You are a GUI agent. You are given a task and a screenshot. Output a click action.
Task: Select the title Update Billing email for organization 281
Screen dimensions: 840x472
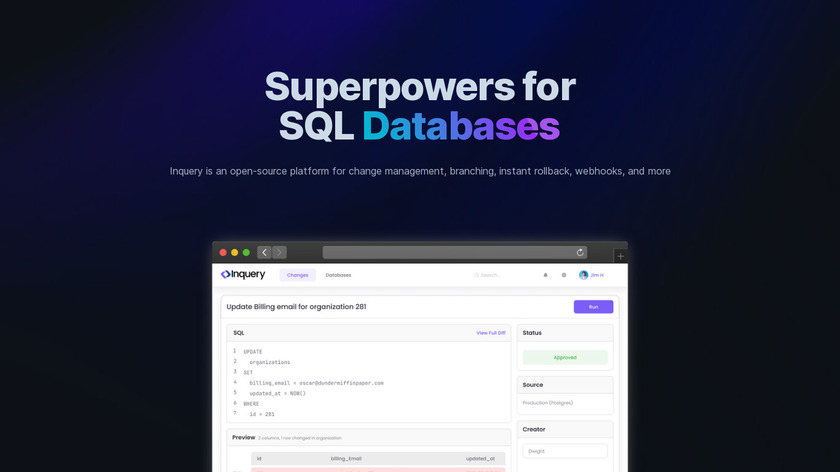[296, 306]
